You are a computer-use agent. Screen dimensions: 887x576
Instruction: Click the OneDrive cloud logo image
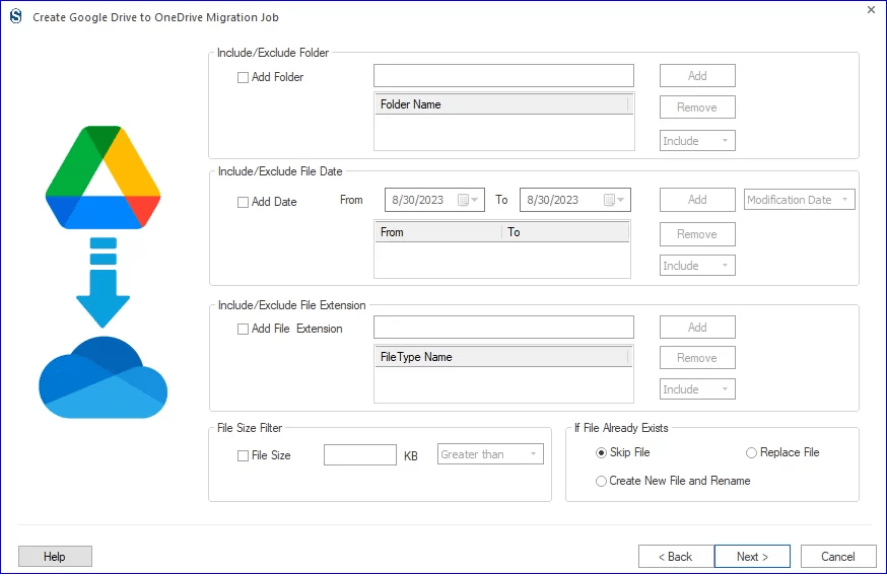[x=103, y=377]
